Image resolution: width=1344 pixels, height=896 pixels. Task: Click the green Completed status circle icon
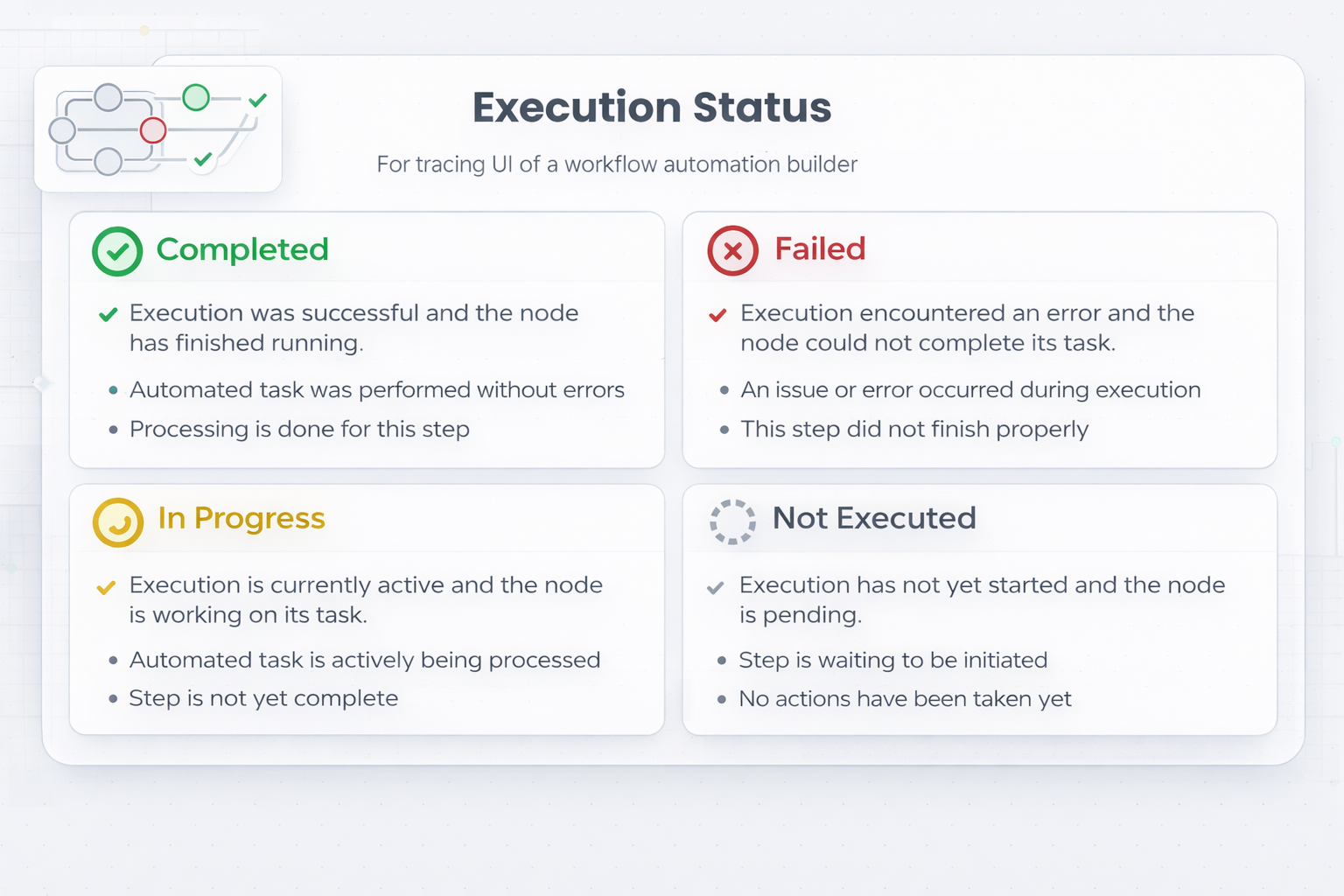tap(117, 252)
